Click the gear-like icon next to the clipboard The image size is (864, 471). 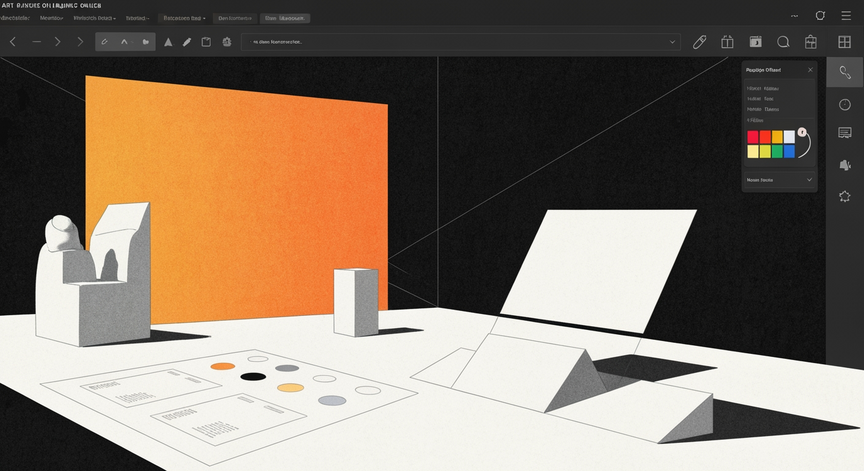pos(226,42)
